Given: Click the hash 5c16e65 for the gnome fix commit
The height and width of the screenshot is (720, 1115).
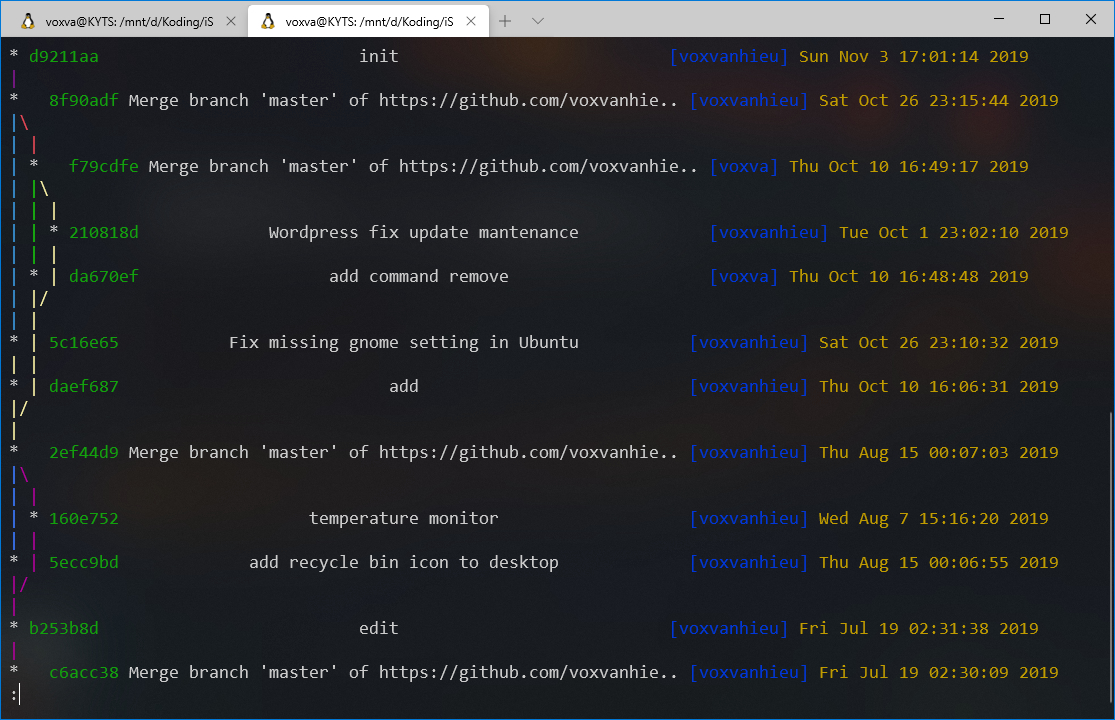Looking at the screenshot, I should click(x=82, y=342).
